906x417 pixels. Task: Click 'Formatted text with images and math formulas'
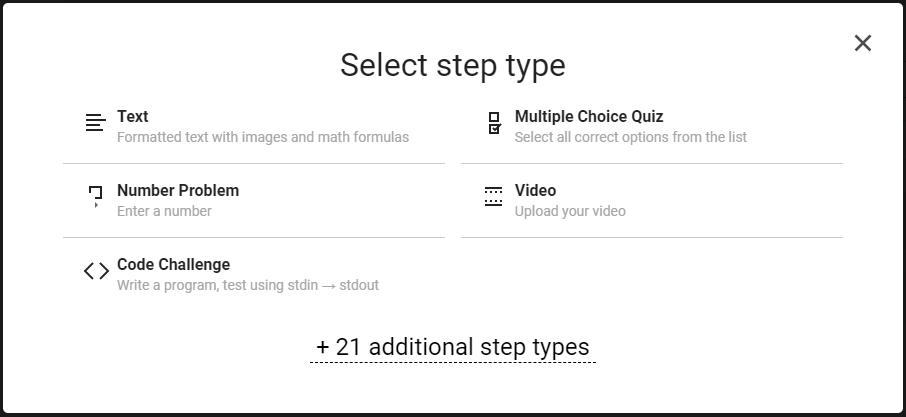(x=263, y=137)
